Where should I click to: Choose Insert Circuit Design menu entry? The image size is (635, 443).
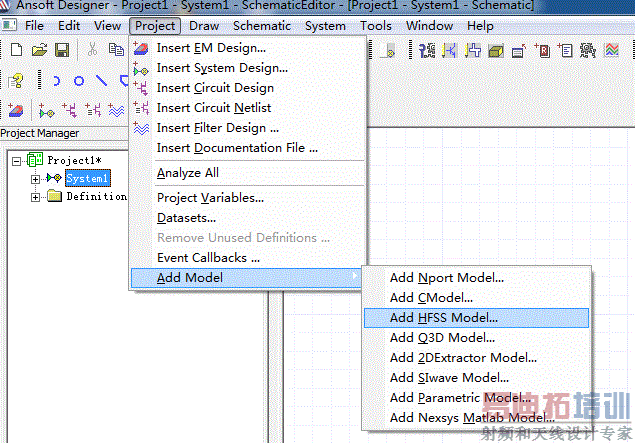point(248,88)
